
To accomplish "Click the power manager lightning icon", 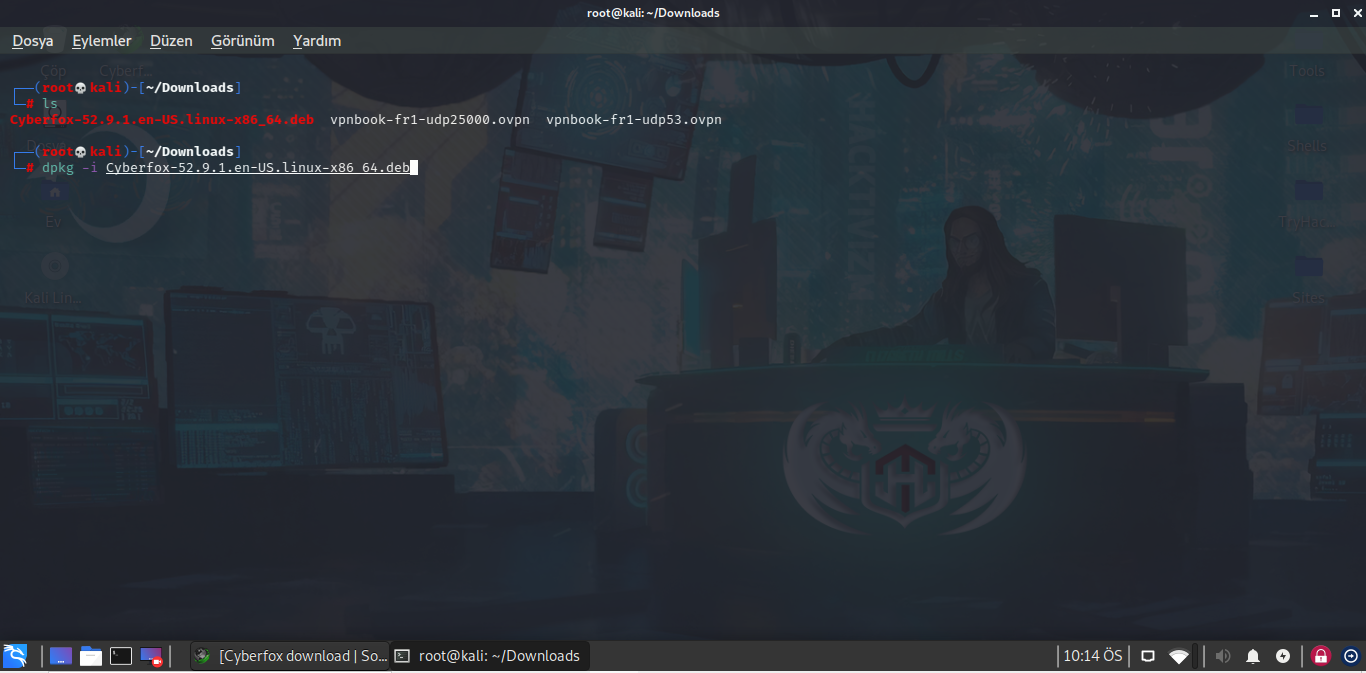I will point(1283,656).
